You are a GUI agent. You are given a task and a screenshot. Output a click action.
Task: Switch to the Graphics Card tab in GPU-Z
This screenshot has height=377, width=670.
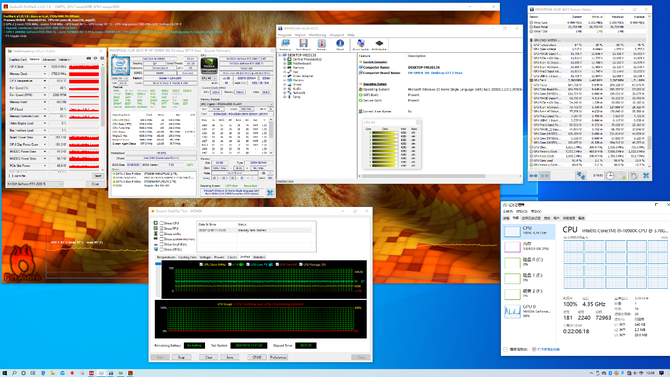[x=18, y=59]
